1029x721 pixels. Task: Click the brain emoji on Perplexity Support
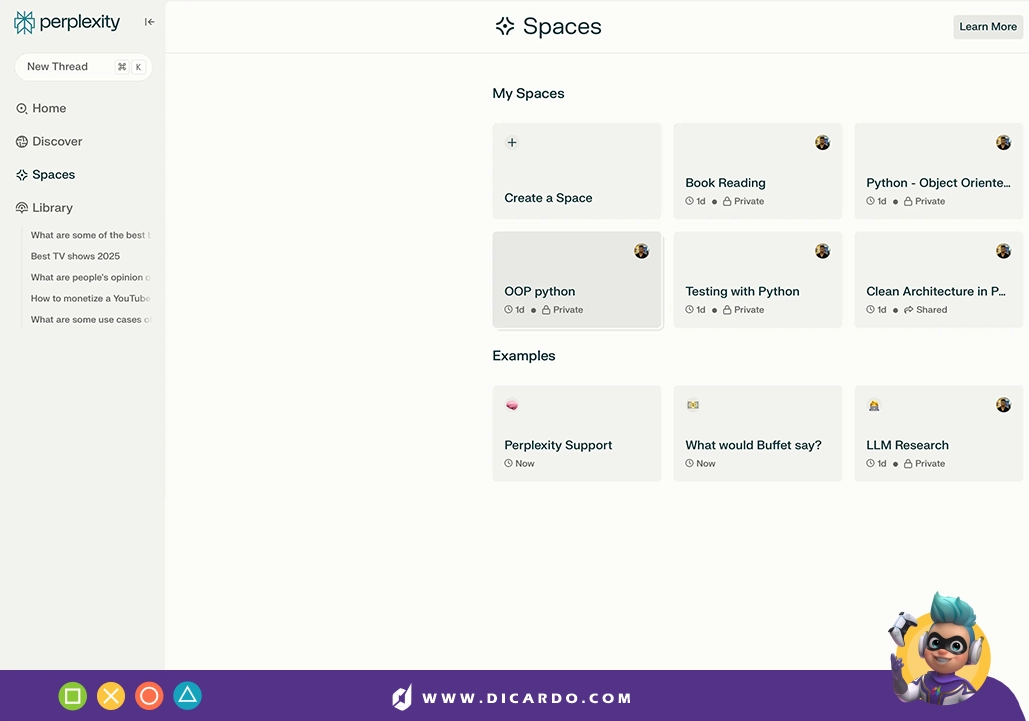point(512,405)
